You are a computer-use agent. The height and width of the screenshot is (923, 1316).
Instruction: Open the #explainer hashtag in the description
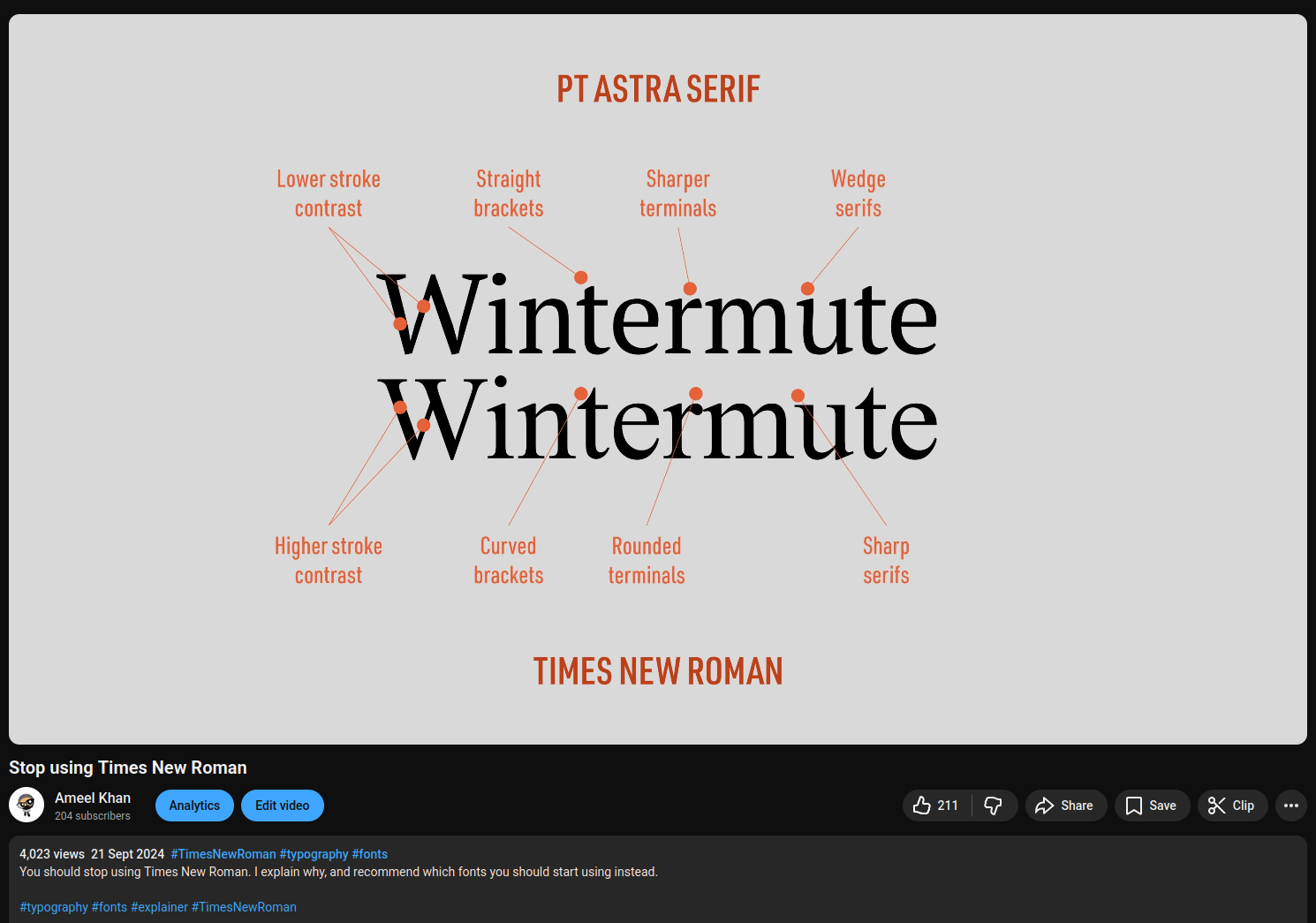tap(159, 907)
